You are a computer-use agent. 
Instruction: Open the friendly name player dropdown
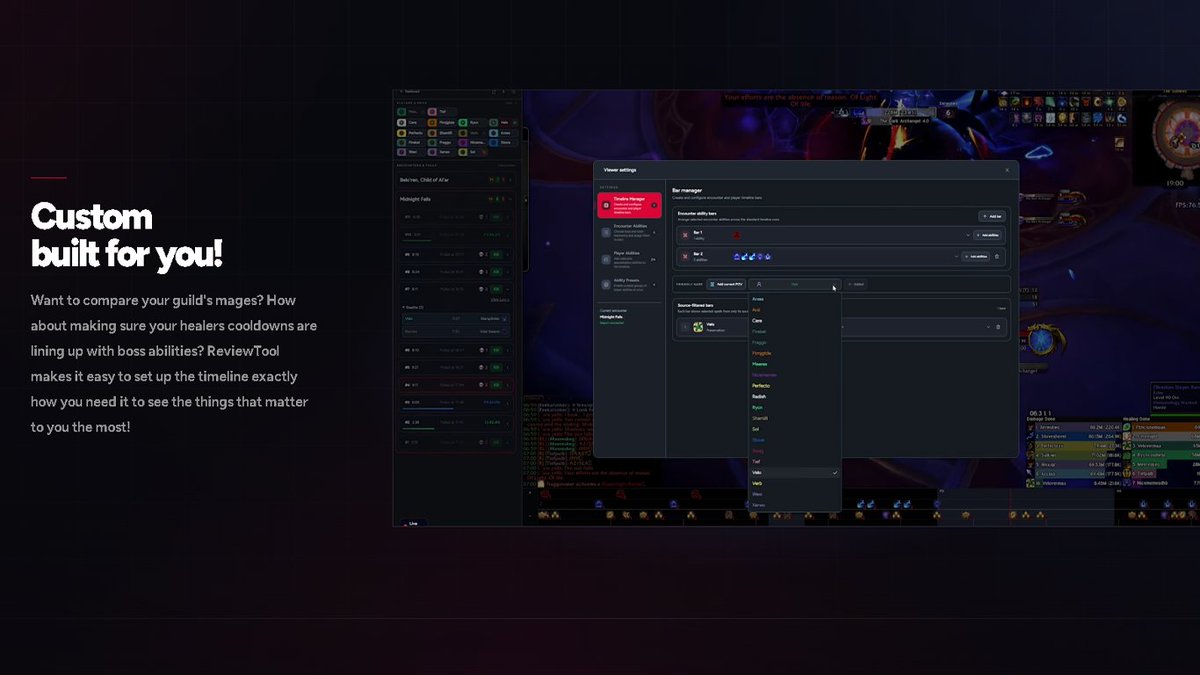click(x=794, y=285)
